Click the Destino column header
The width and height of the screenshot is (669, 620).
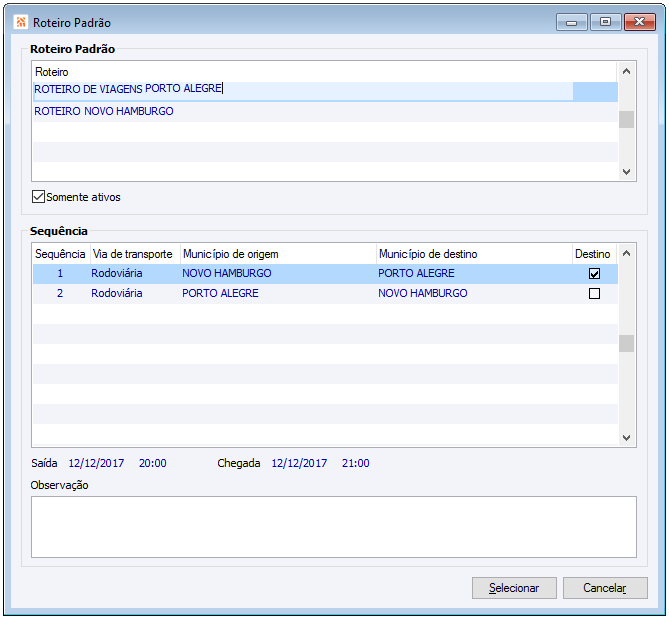pyautogui.click(x=594, y=254)
